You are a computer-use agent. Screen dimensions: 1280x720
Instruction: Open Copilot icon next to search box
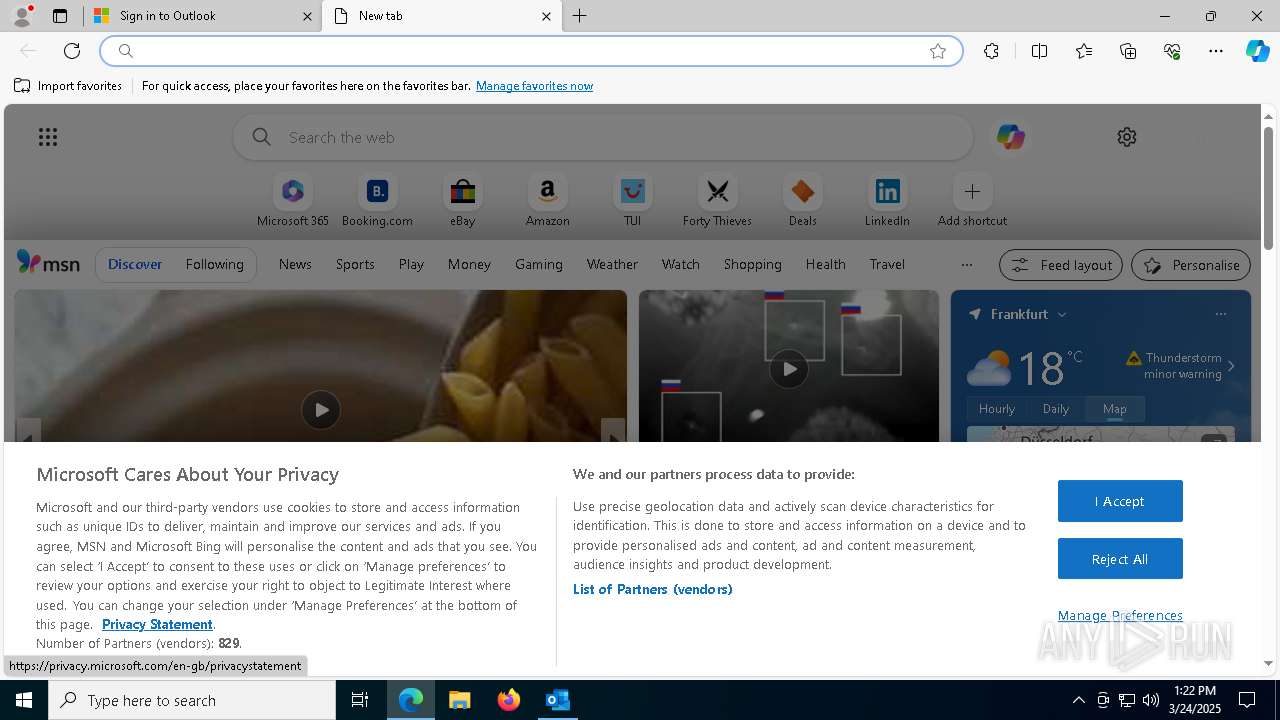pos(1010,137)
